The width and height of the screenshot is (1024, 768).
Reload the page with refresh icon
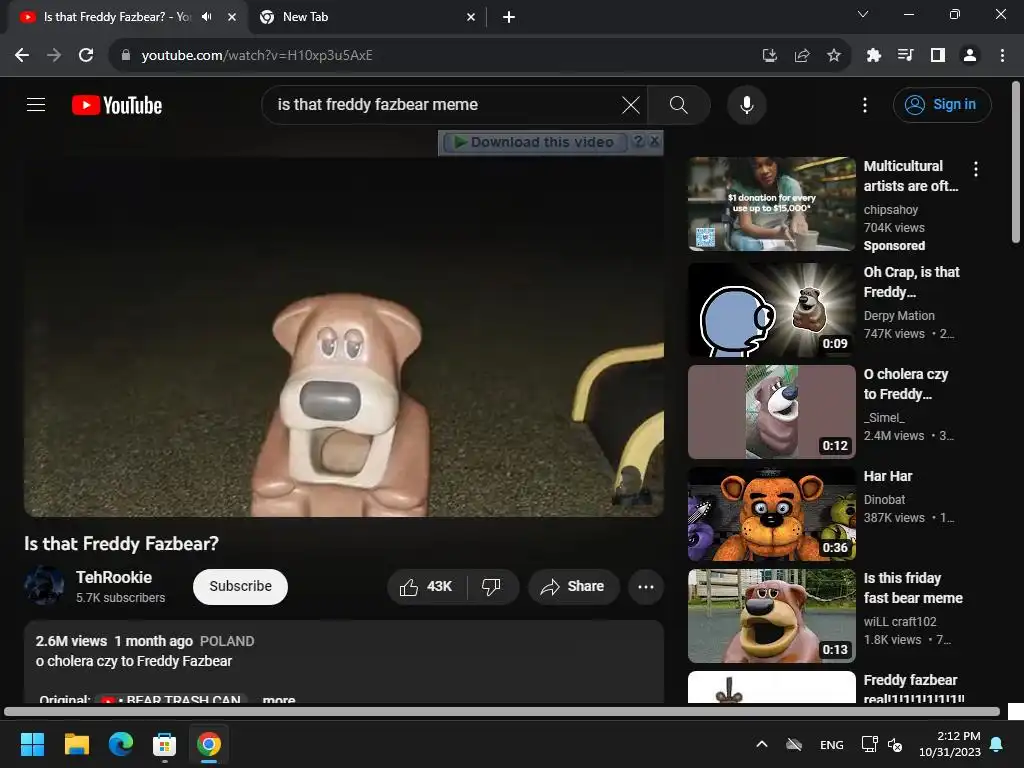click(x=86, y=56)
